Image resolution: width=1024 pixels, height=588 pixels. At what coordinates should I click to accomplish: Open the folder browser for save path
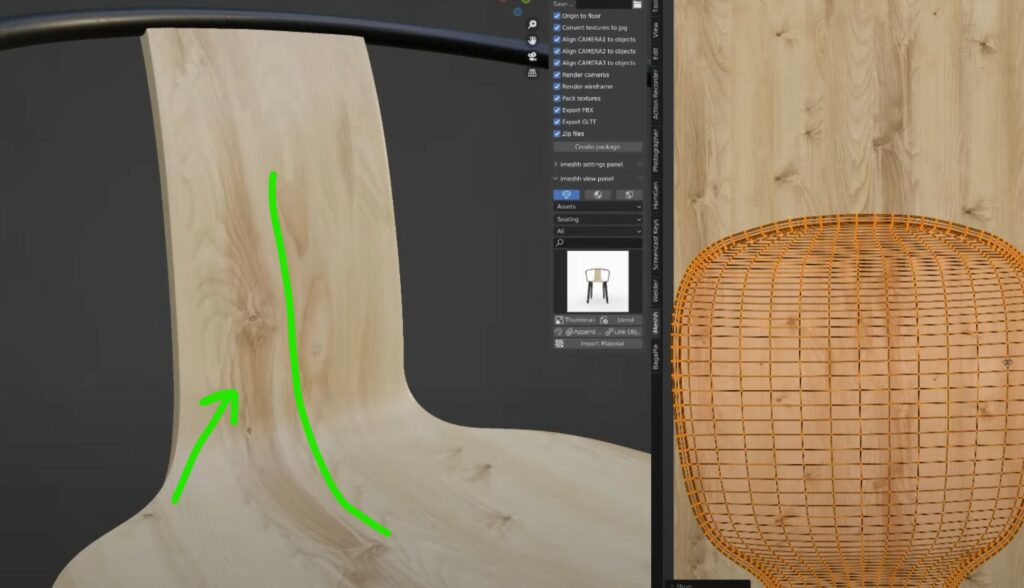[637, 4]
